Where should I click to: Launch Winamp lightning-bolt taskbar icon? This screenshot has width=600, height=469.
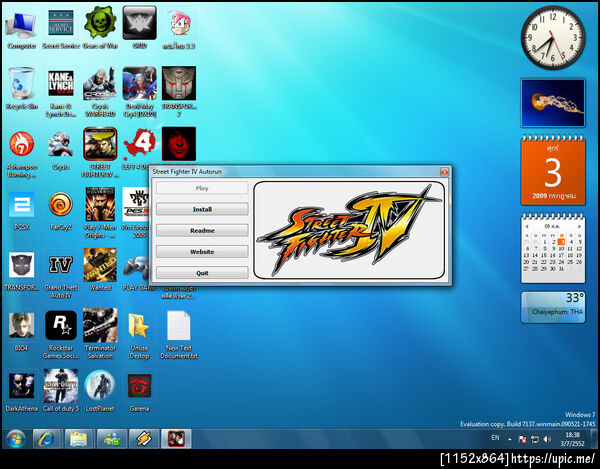pos(143,439)
